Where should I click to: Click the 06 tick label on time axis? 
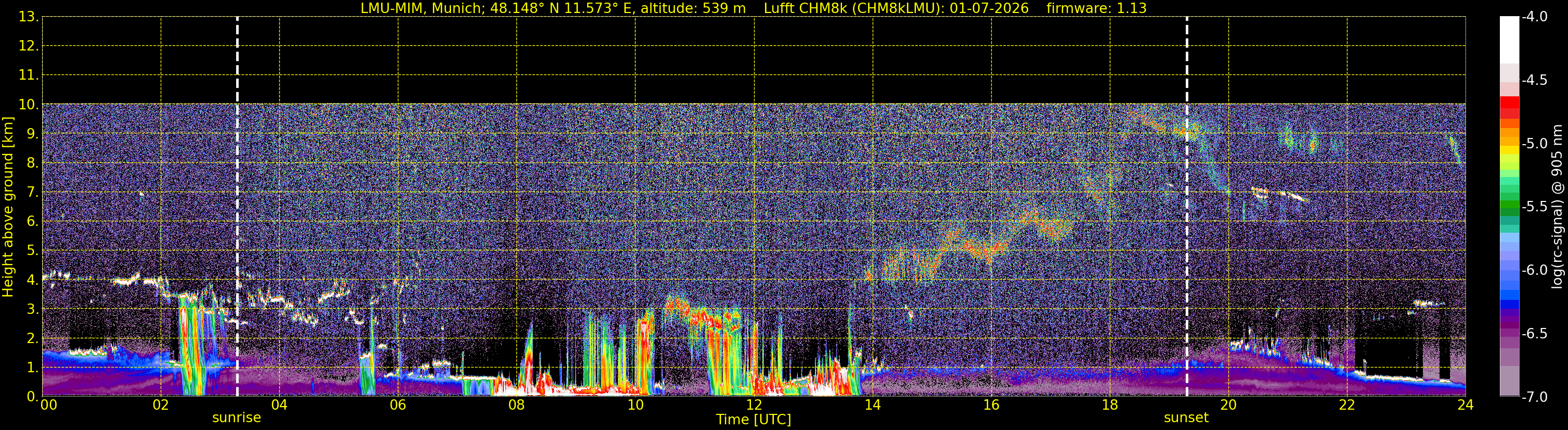click(397, 405)
